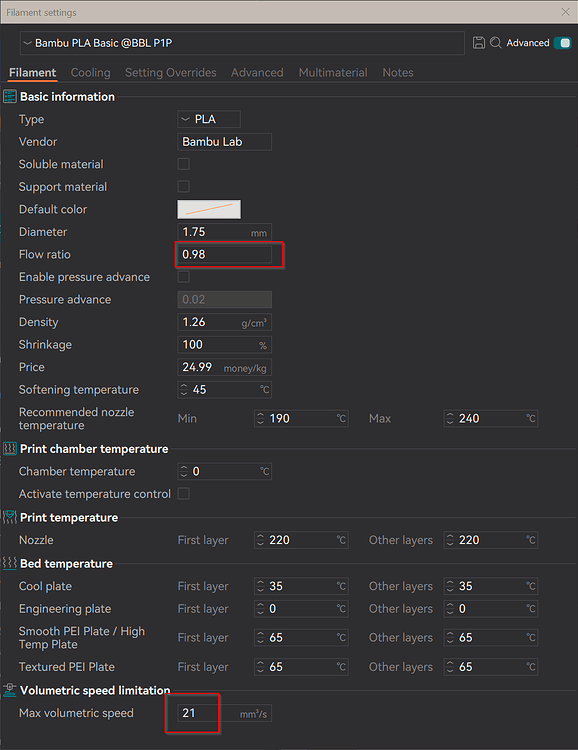The image size is (578, 750).
Task: Adjust Nozzle Other layers temperature stepper
Action: [x=450, y=540]
